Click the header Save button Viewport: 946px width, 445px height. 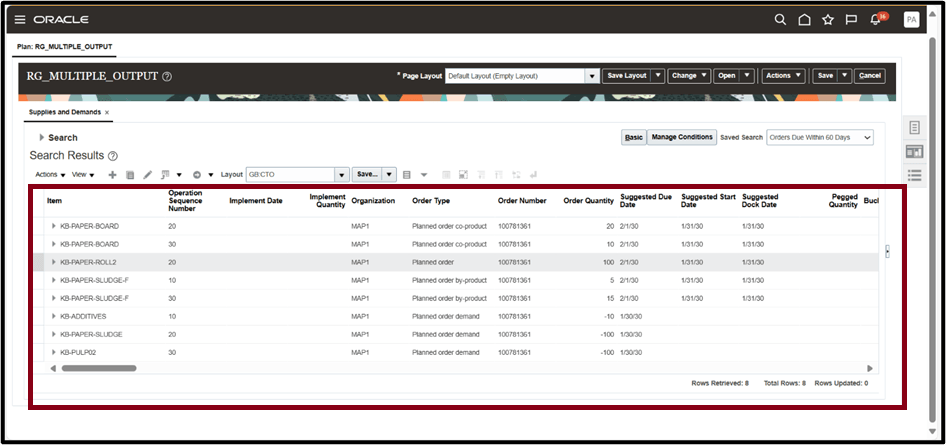point(825,76)
